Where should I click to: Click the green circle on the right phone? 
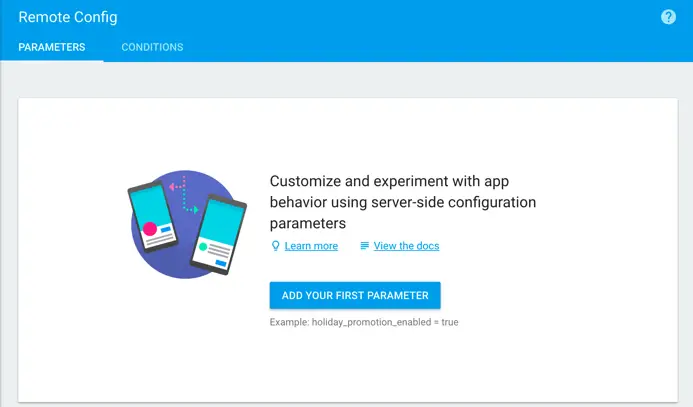203,245
